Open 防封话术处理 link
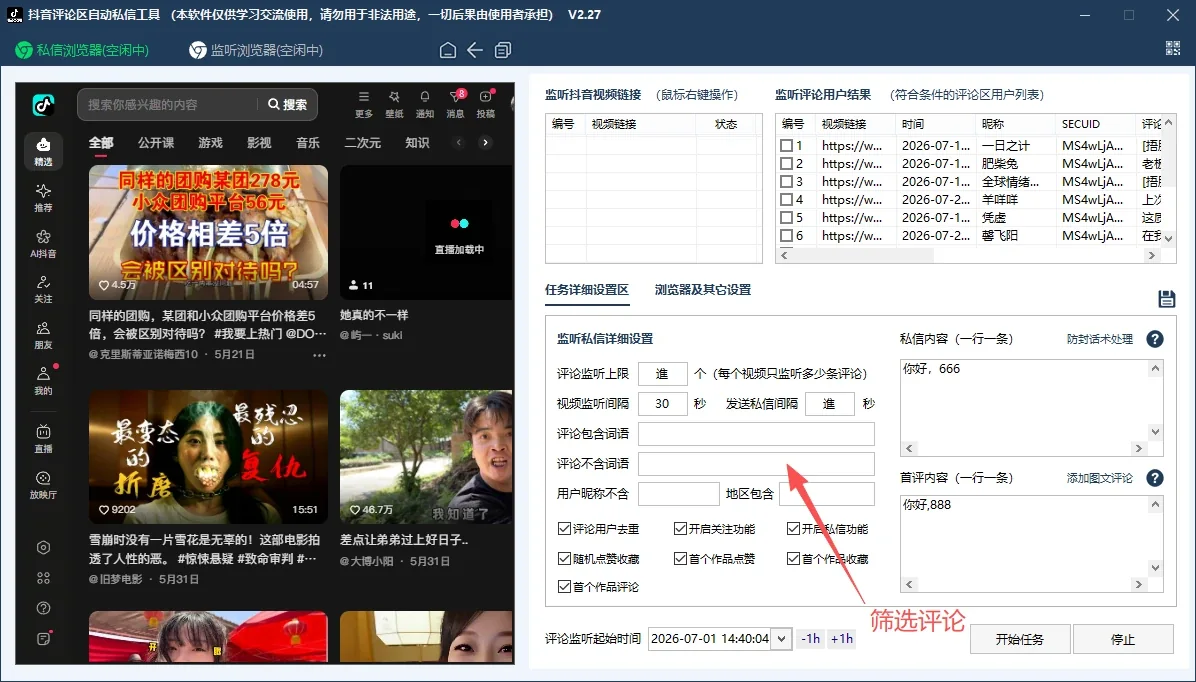The height and width of the screenshot is (682, 1196). click(1099, 339)
